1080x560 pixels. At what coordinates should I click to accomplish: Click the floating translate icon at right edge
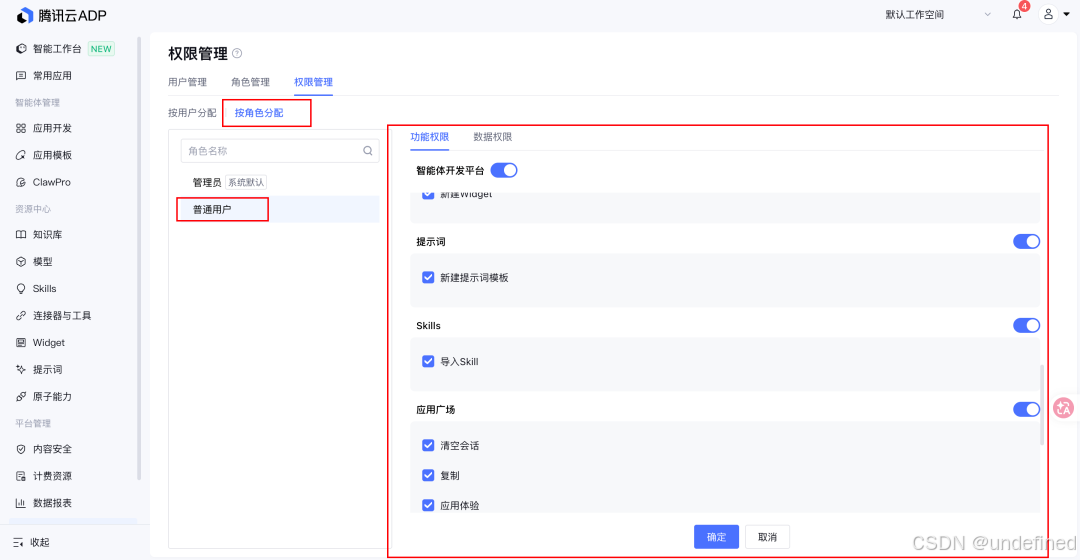click(x=1063, y=408)
